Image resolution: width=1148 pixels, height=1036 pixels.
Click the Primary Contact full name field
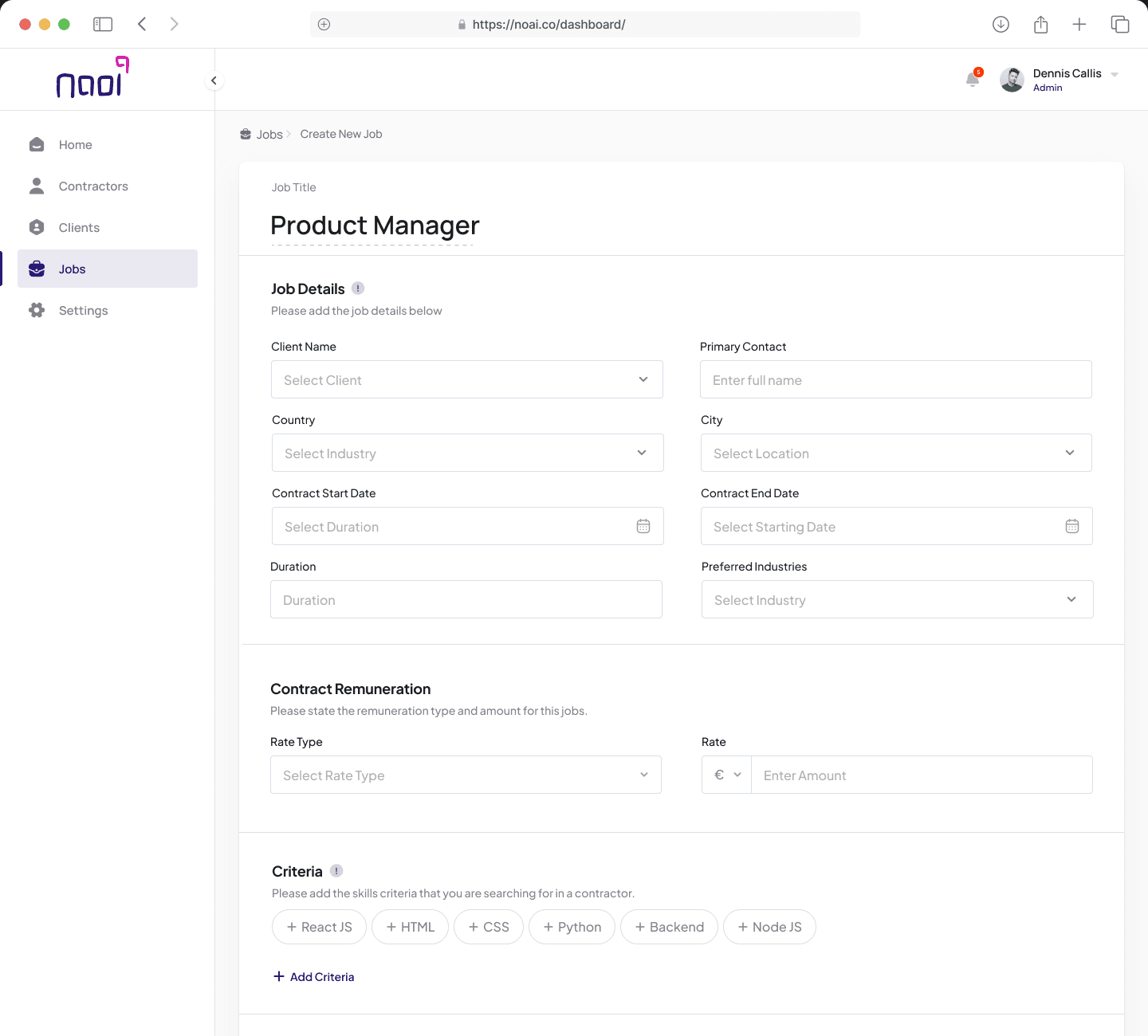tap(896, 379)
